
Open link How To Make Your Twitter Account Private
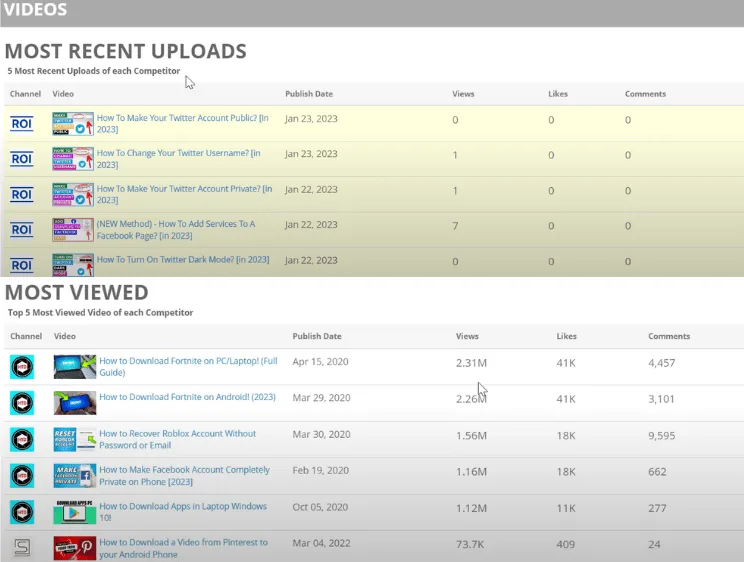point(185,194)
